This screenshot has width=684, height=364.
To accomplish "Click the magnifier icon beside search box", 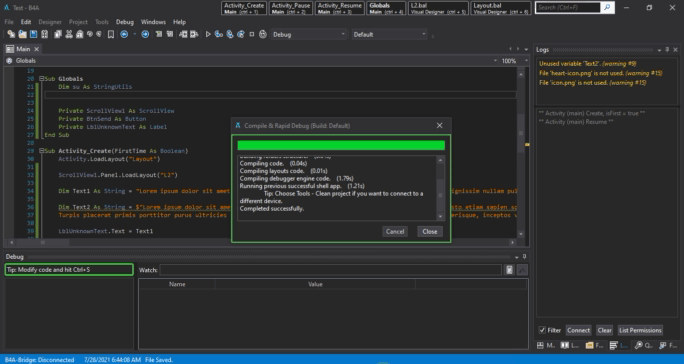I will click(x=607, y=7).
